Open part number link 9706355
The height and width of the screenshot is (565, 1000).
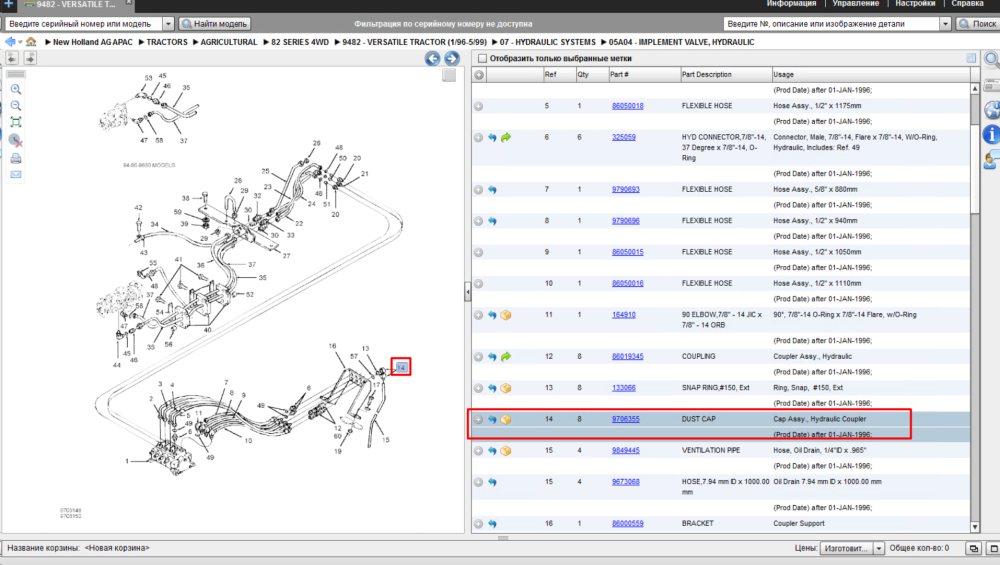[626, 420]
